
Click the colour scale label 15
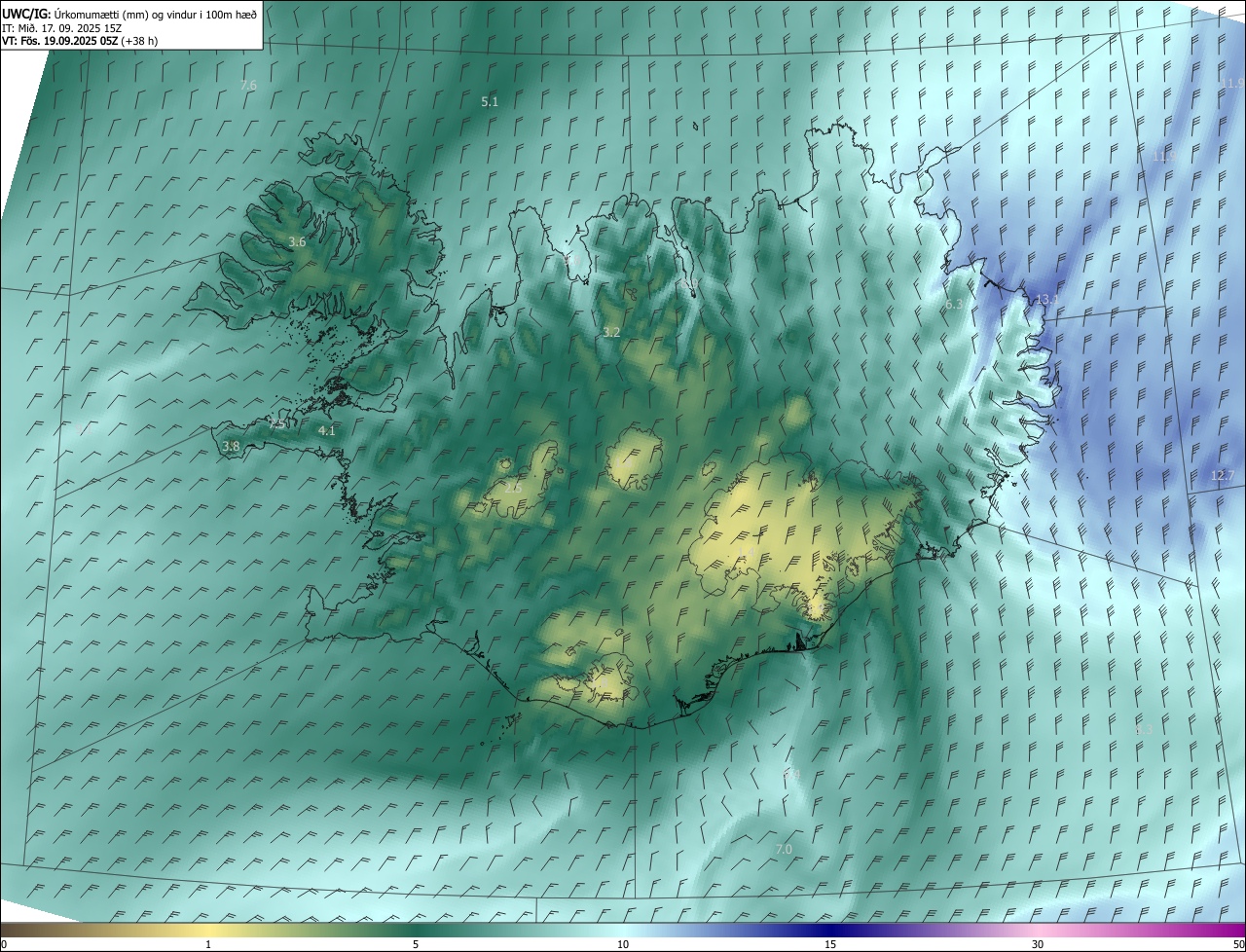click(830, 945)
